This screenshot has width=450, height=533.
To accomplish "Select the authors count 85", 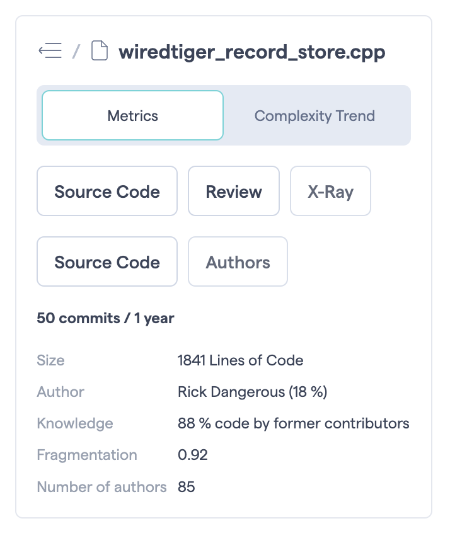I will coord(186,487).
